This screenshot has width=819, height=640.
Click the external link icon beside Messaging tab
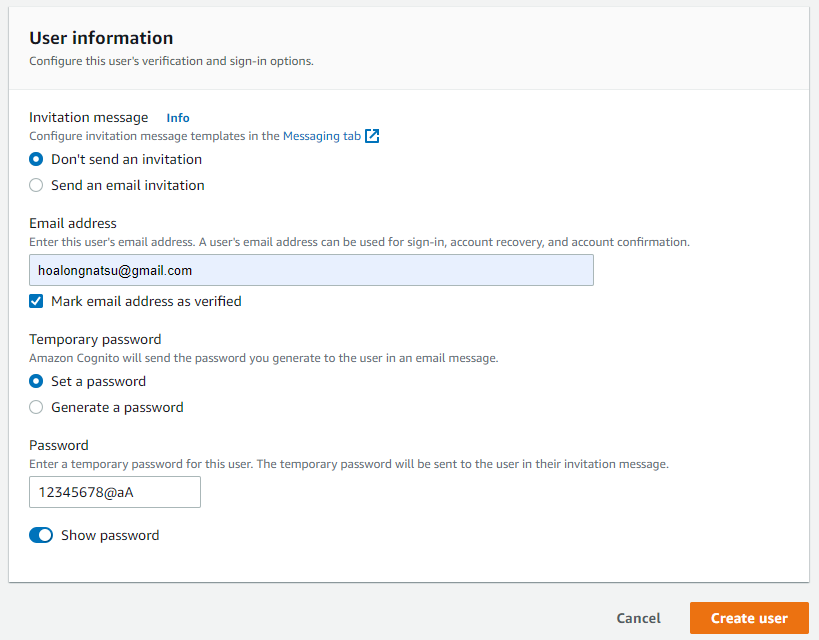372,136
